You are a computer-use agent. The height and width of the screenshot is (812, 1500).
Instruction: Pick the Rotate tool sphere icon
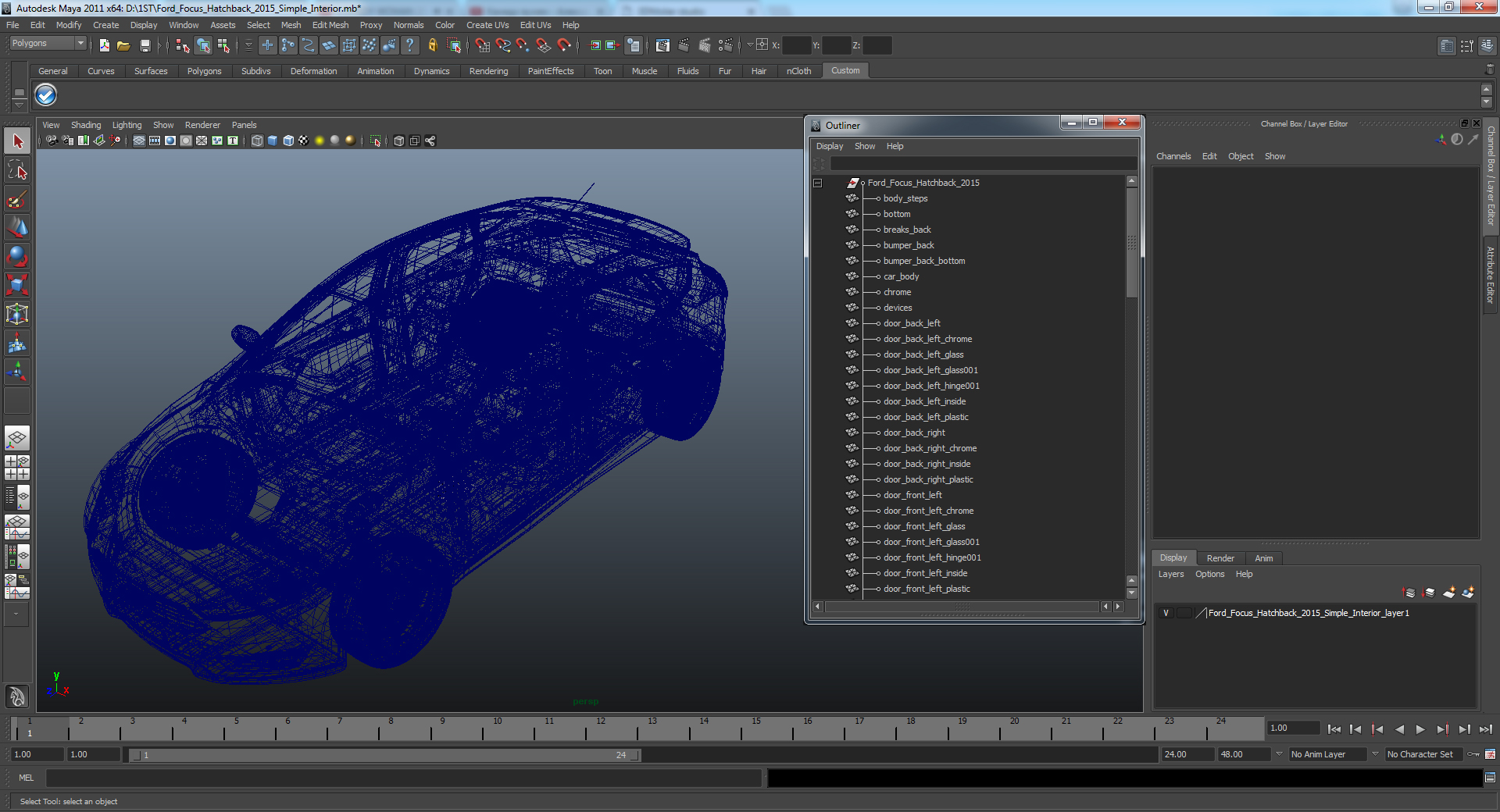tap(17, 256)
